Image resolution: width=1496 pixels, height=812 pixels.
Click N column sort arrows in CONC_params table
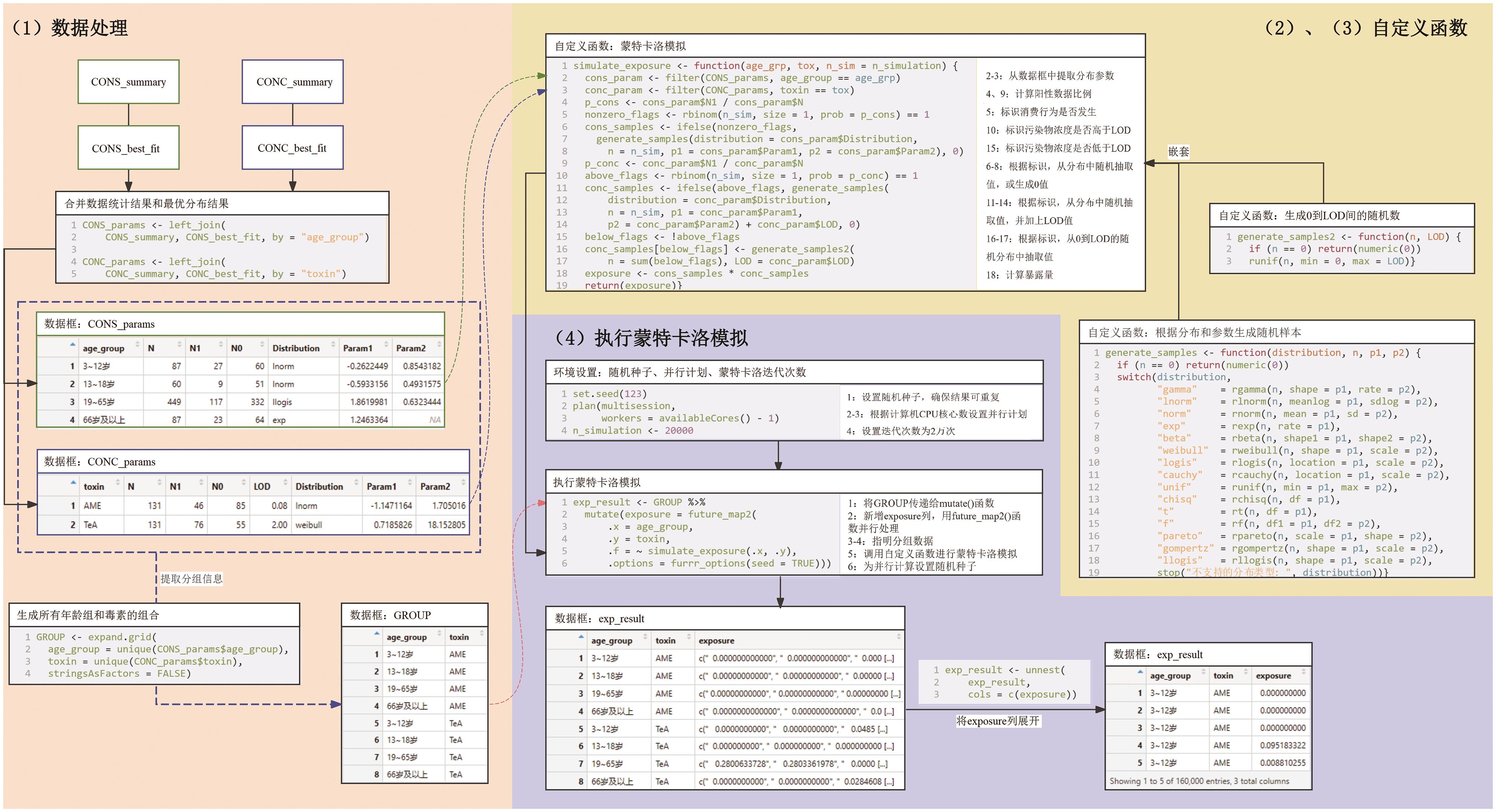click(159, 483)
